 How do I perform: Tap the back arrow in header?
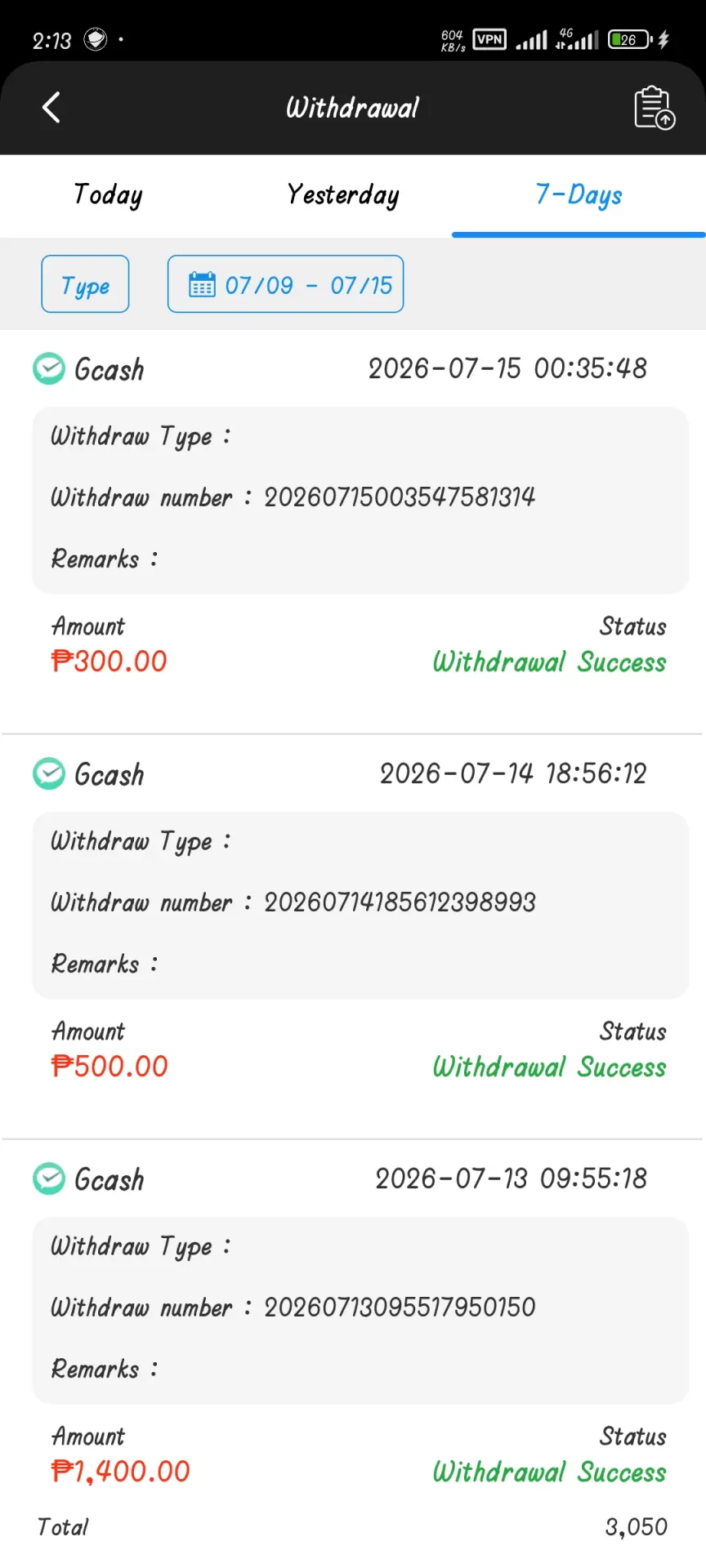(x=51, y=107)
